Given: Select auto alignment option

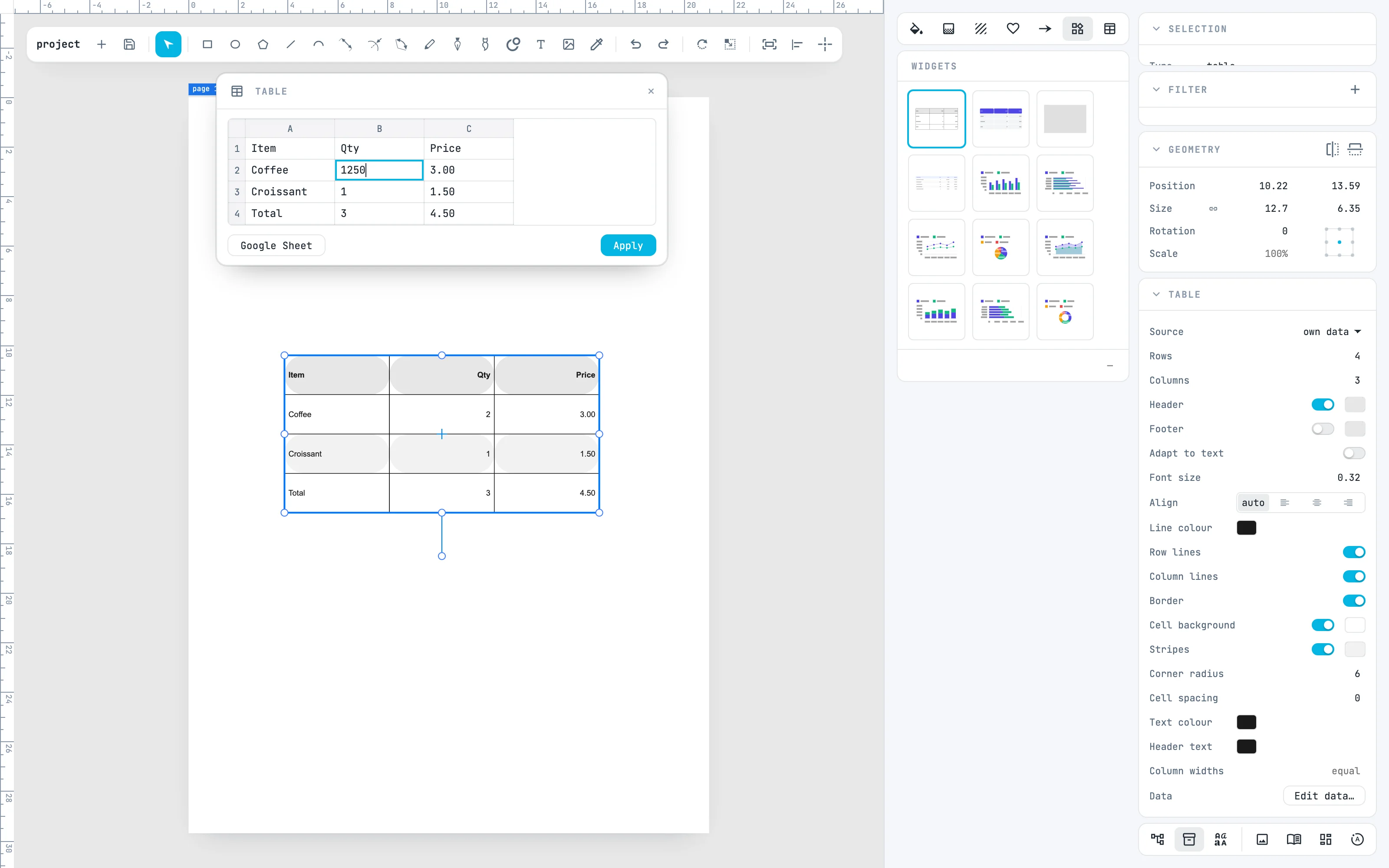Looking at the screenshot, I should point(1253,503).
